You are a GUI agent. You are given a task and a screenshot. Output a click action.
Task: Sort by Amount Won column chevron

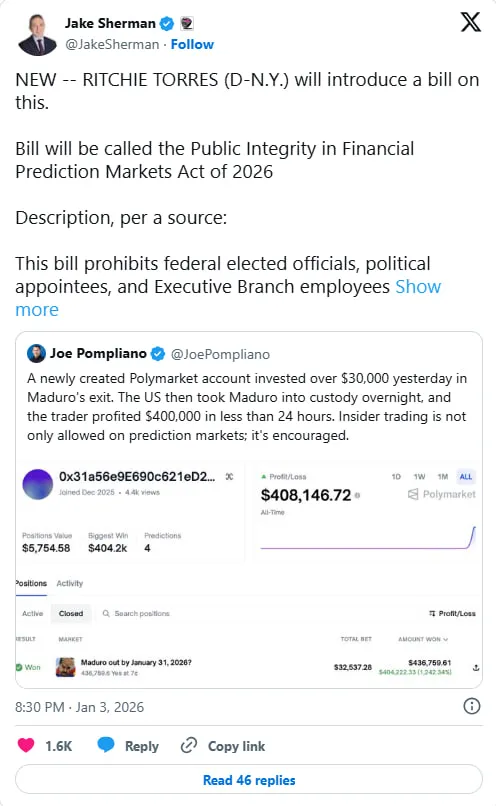tap(446, 639)
